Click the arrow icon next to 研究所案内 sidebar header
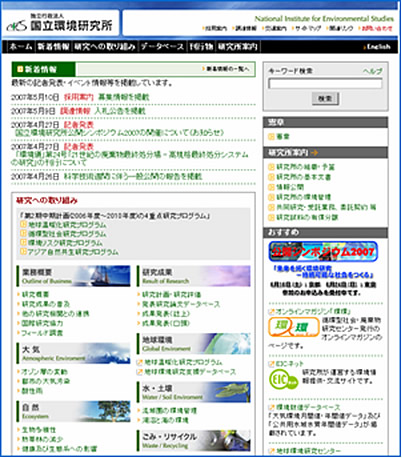402x458 pixels. 314,153
